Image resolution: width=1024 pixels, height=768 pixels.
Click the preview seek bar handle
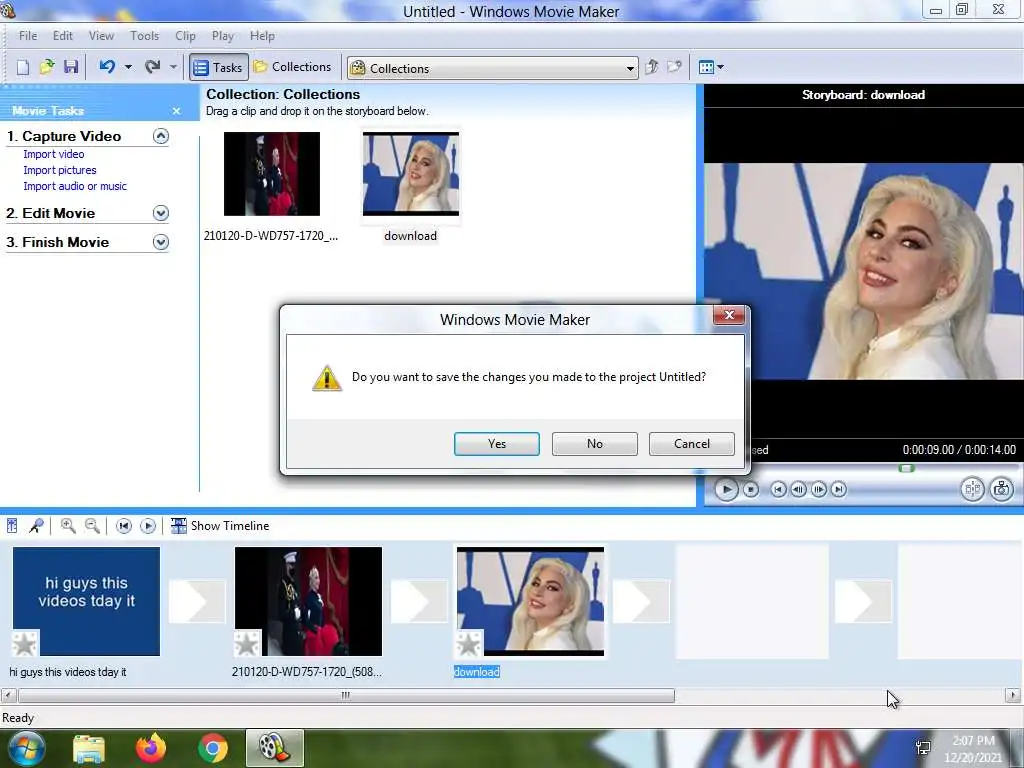click(x=906, y=468)
